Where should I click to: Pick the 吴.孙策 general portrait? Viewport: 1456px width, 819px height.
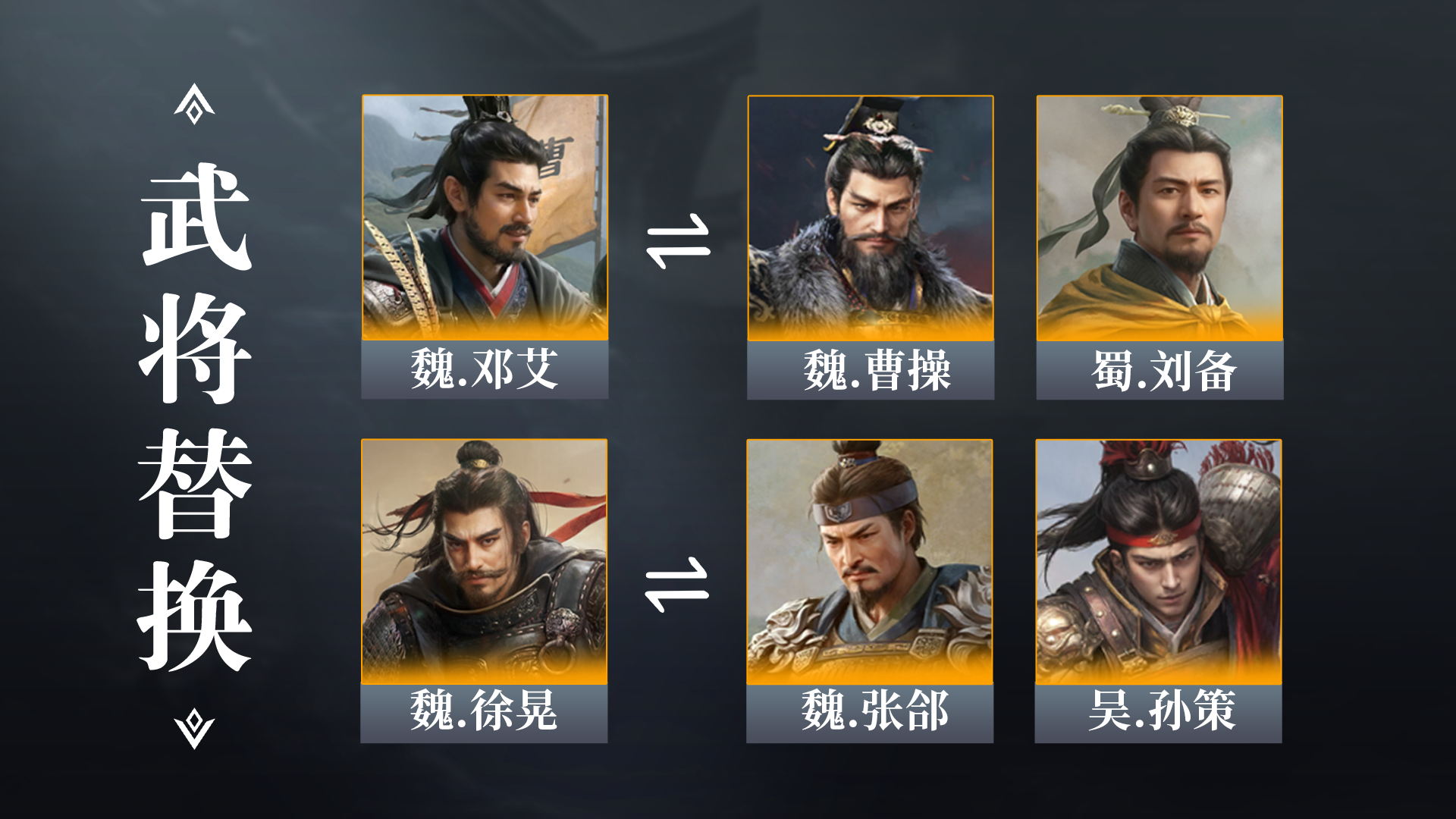tap(1159, 562)
